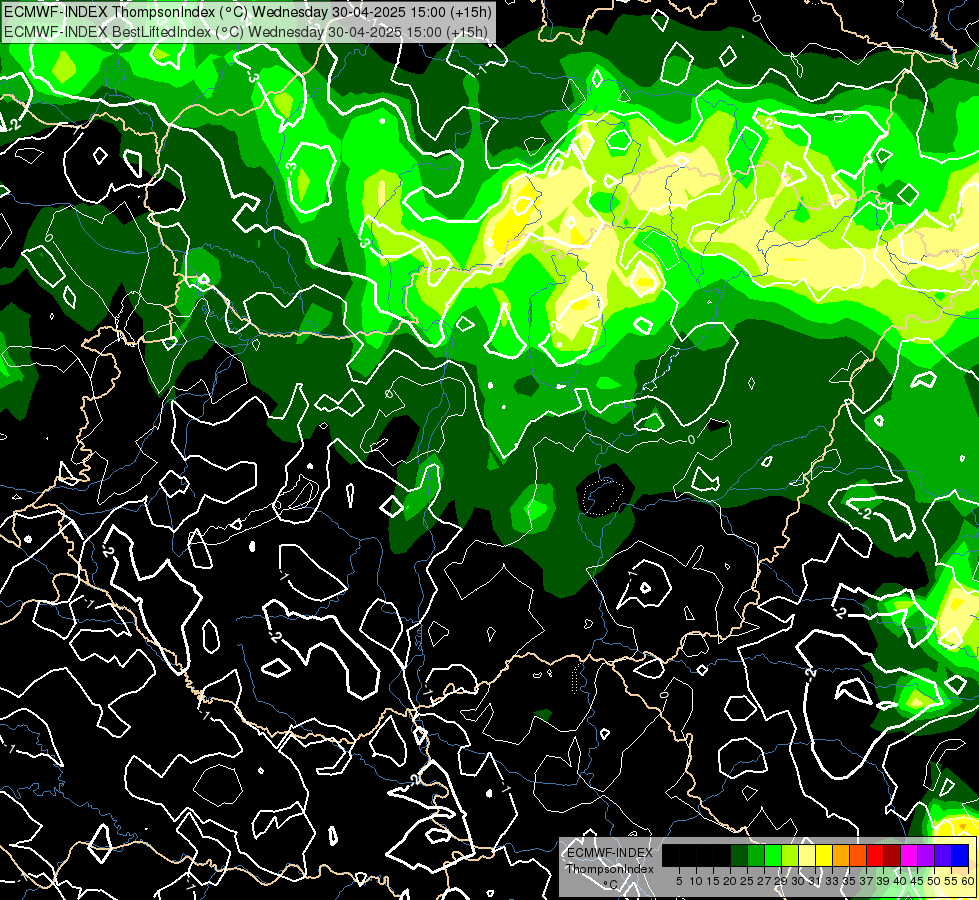Viewport: 979px width, 900px height.
Task: Click the BestLiftedIndex title line at top
Action: [246, 32]
